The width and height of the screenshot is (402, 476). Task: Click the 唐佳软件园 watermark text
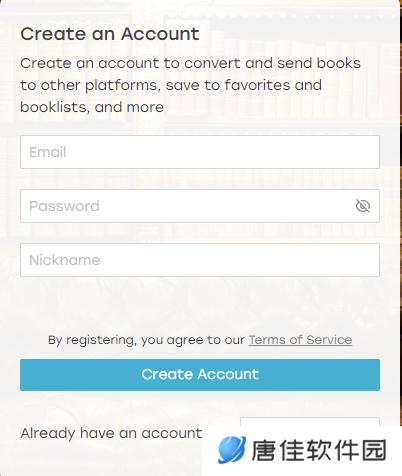(x=319, y=450)
